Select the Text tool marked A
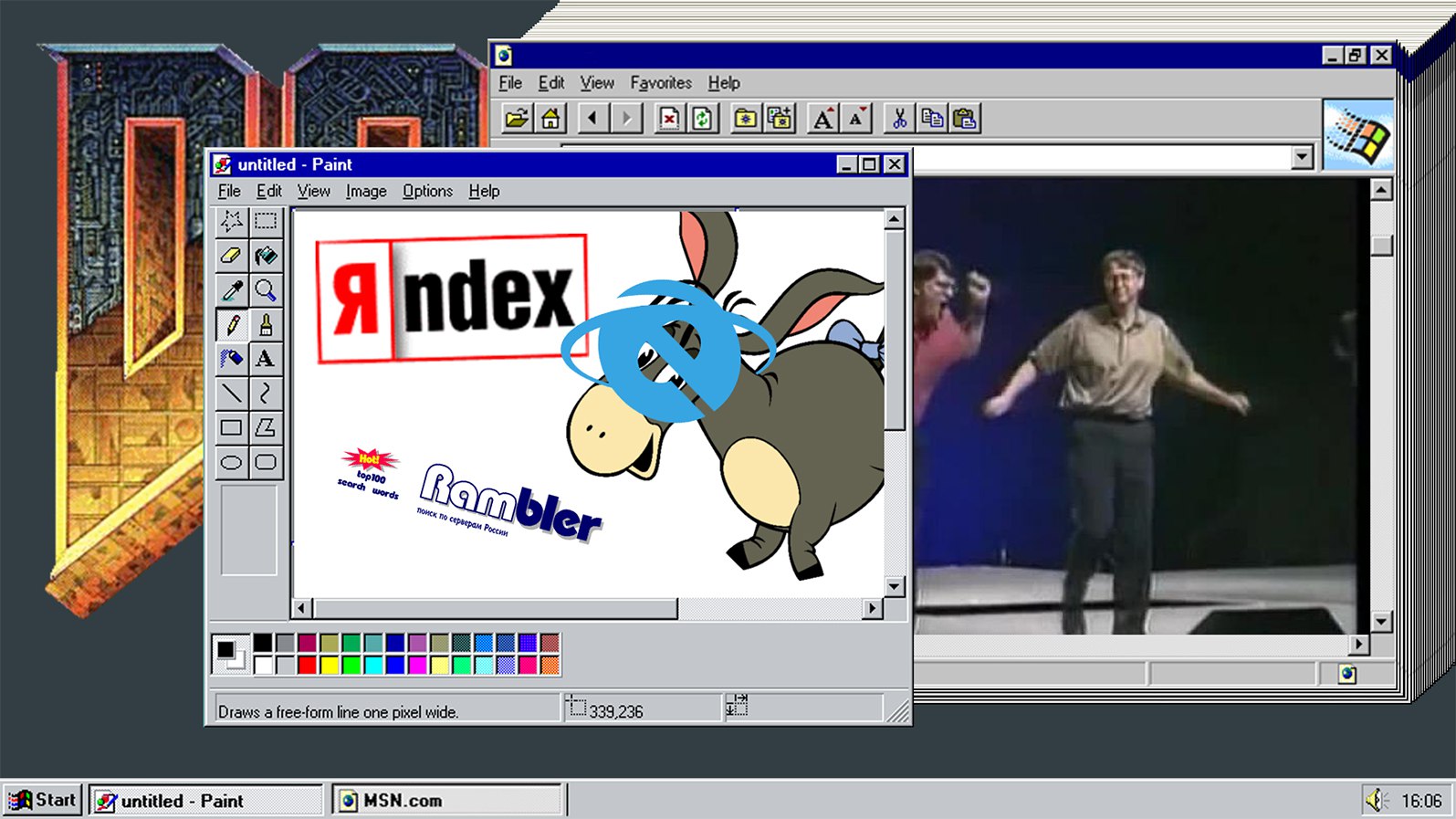1456x819 pixels. coord(266,359)
